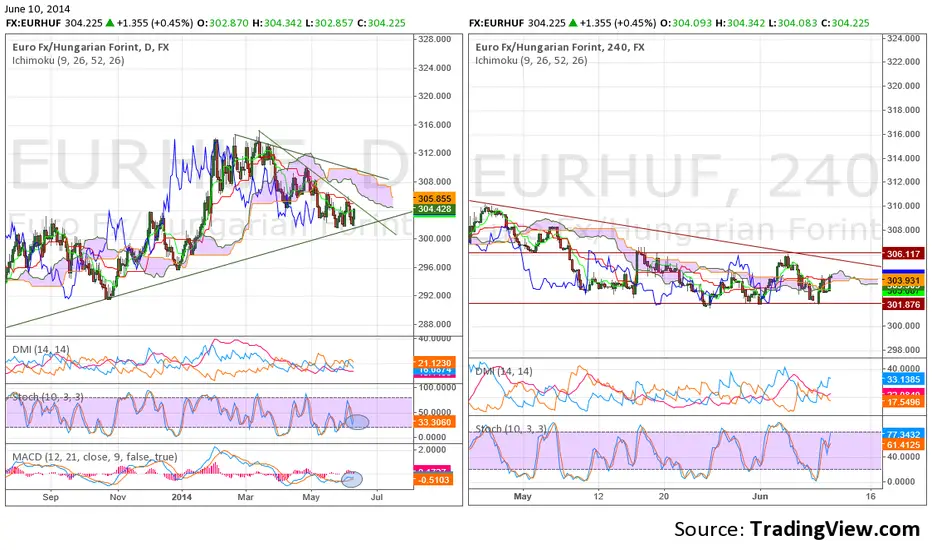The image size is (932, 550).
Task: Click the Jun time axis label
Action: [760, 496]
